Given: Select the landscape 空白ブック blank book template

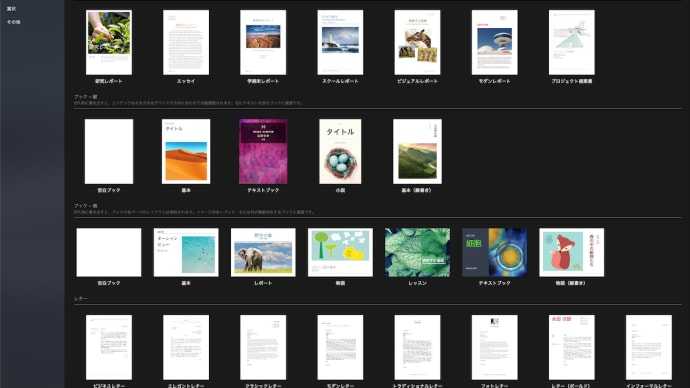Looking at the screenshot, I should tap(109, 252).
